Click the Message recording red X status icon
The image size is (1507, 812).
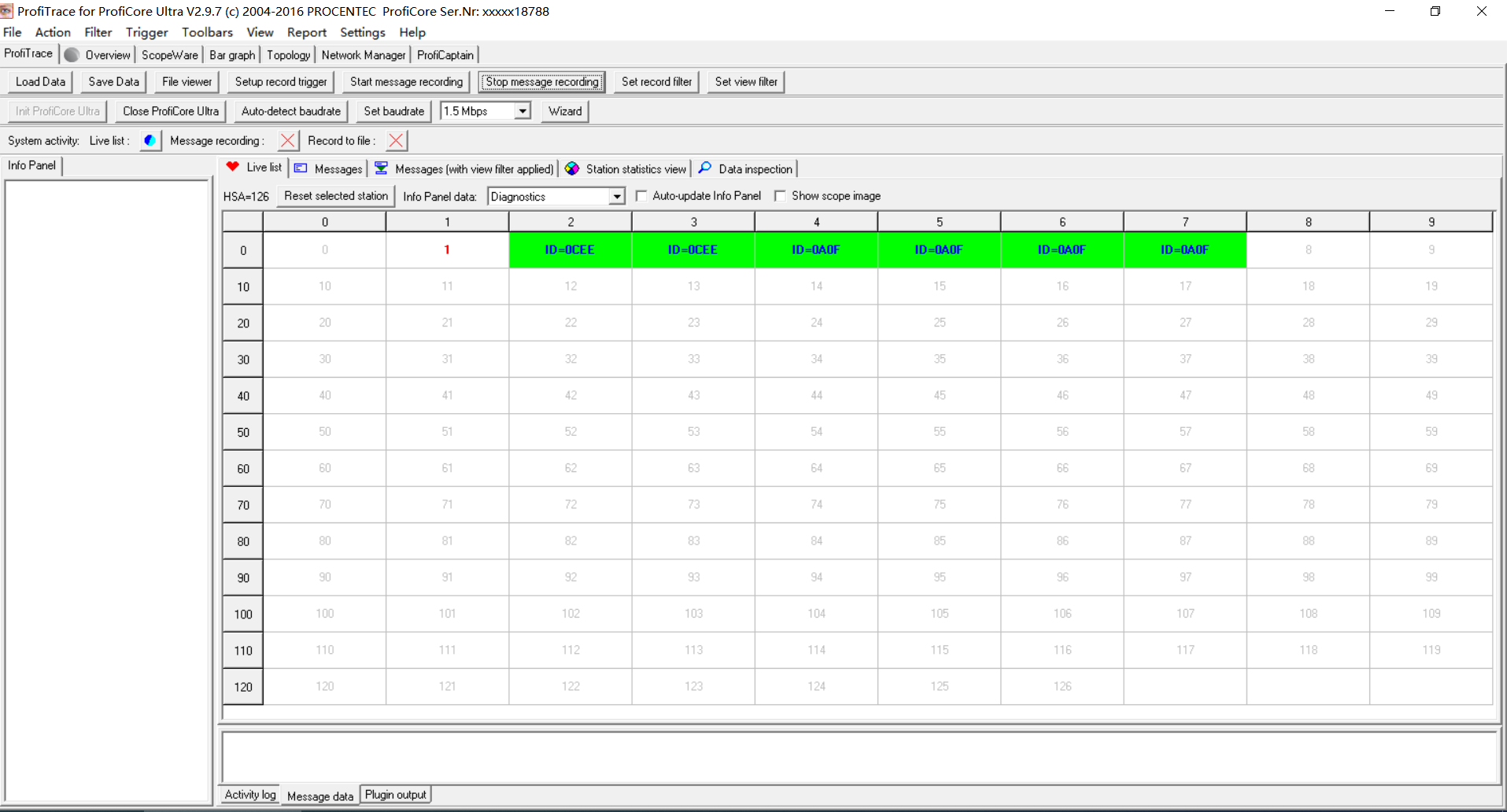pos(287,141)
